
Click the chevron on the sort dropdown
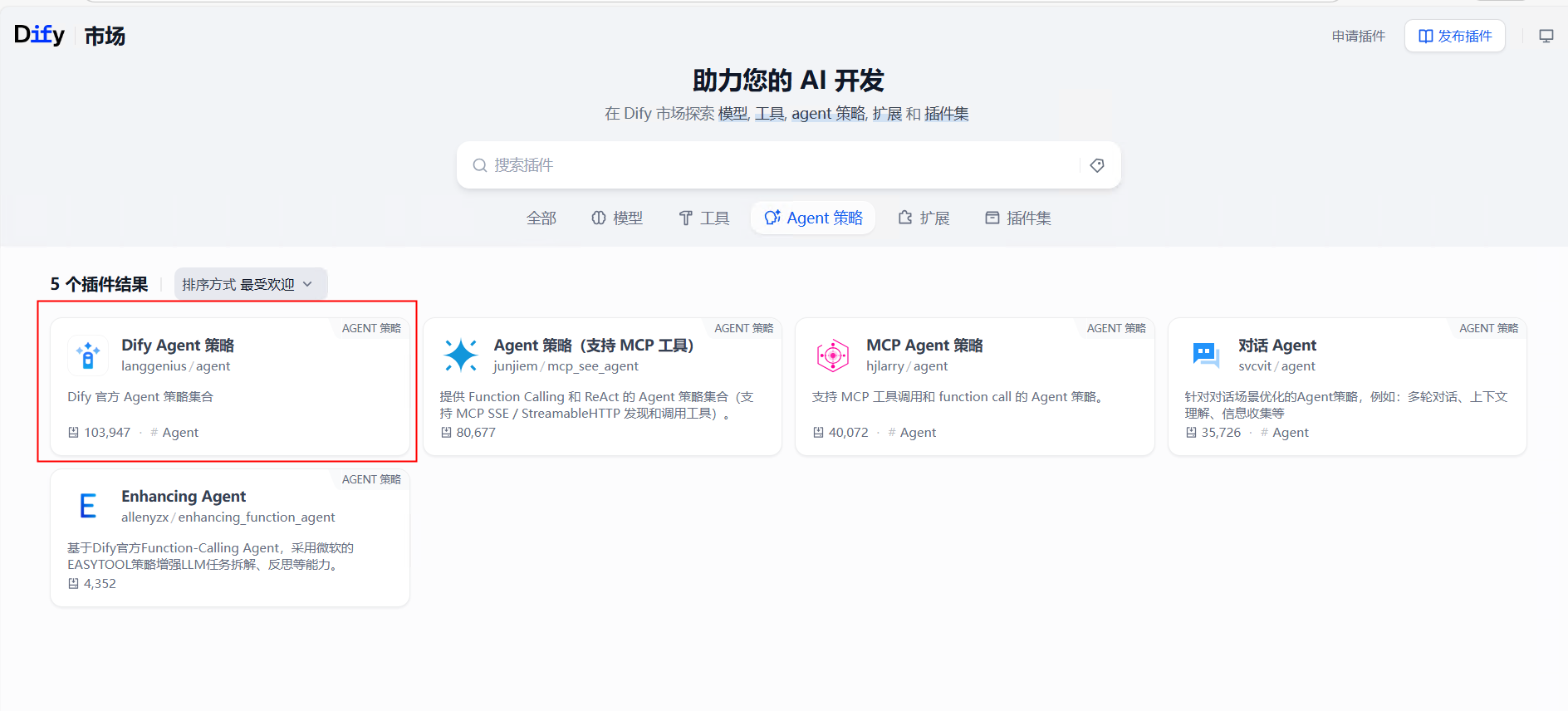[307, 284]
